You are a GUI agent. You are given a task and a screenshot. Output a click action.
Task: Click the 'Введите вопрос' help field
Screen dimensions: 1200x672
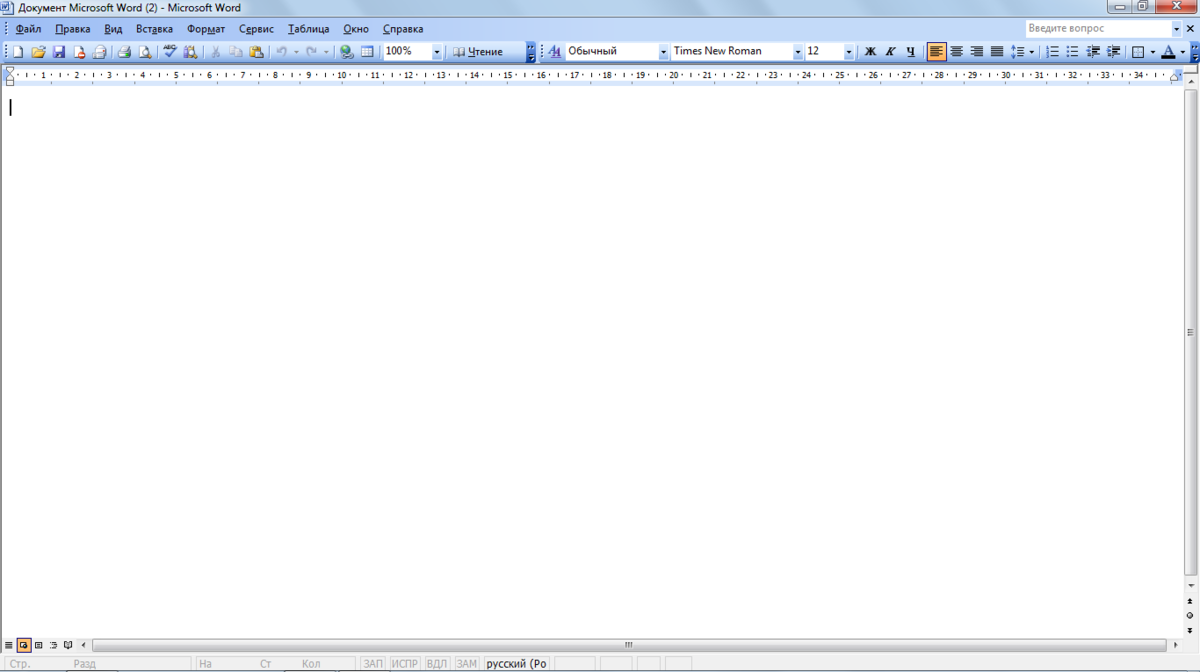[x=1097, y=29]
